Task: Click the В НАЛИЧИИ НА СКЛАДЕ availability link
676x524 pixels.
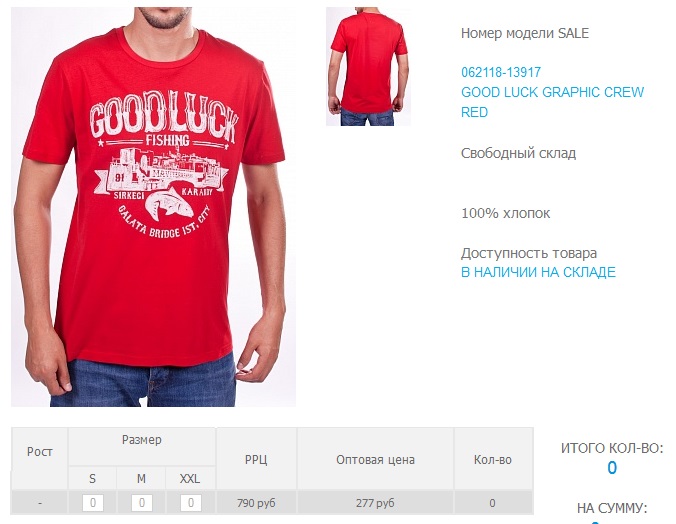Action: pyautogui.click(x=538, y=272)
